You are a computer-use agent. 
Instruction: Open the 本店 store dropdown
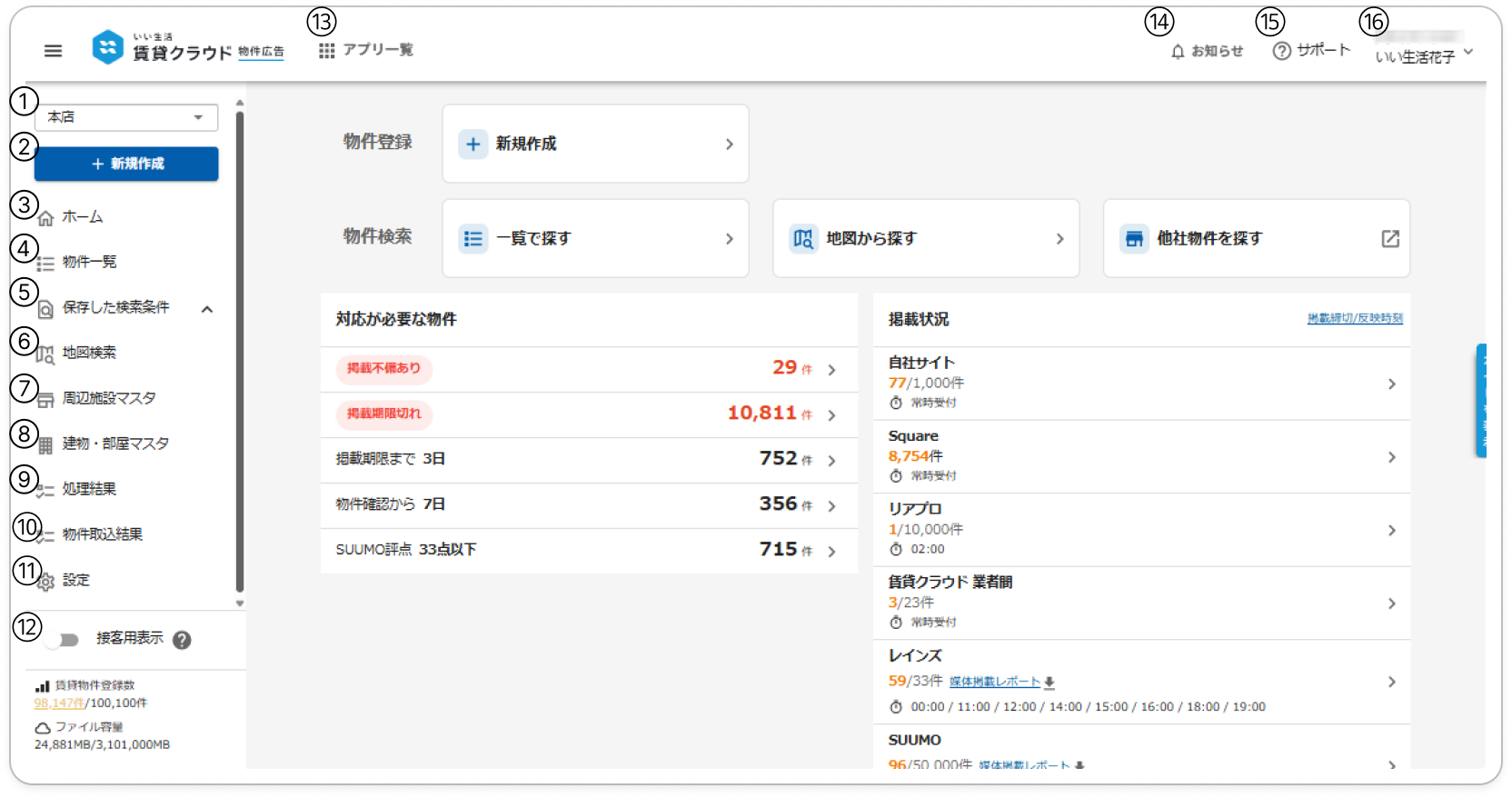click(x=126, y=117)
